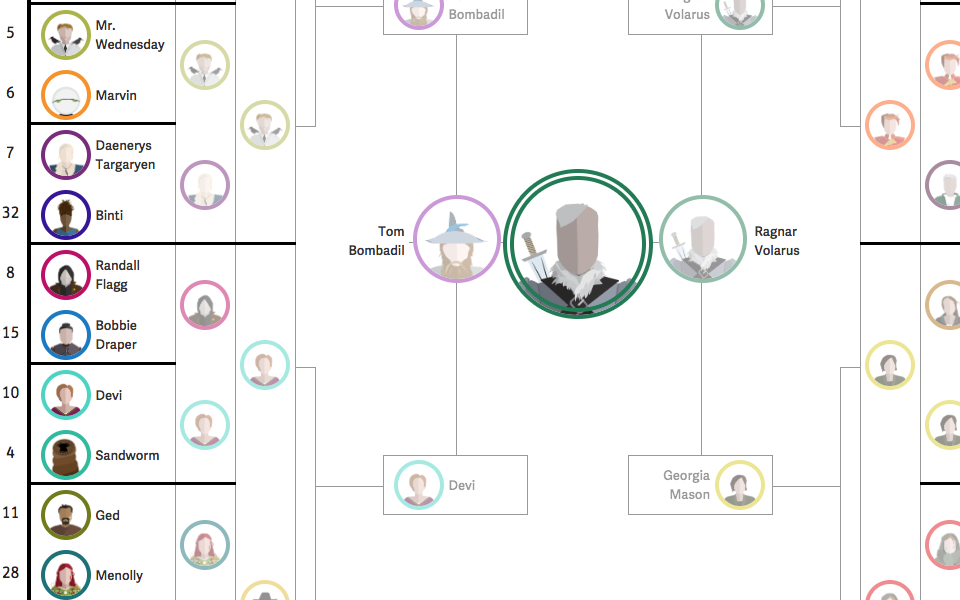Select Tom Bombadil's avatar in top semifinal box
Screen dimensions: 960x600
(419, 12)
